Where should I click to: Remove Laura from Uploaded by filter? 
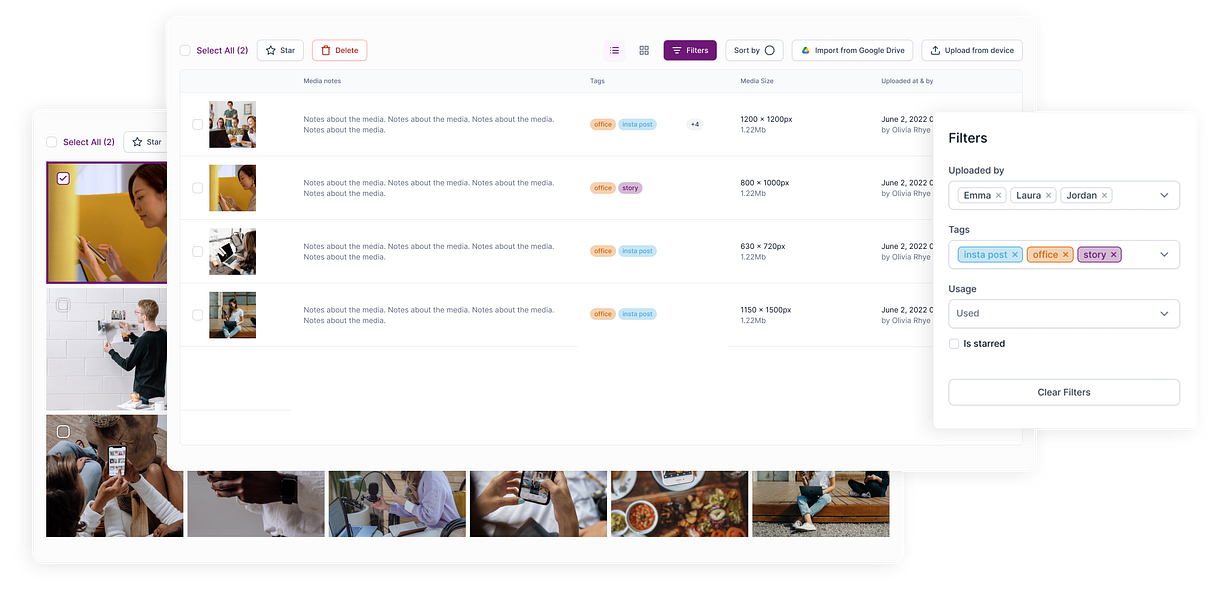[x=1048, y=196]
